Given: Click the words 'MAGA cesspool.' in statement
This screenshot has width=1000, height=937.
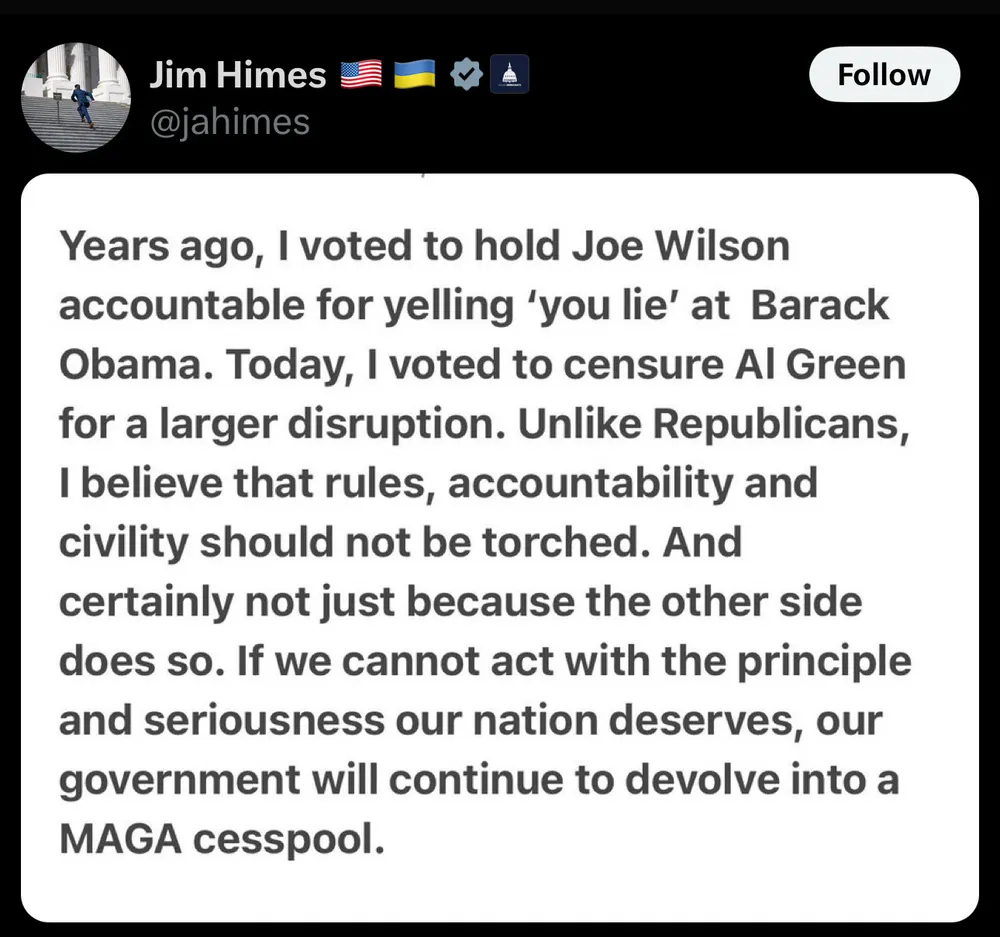Looking at the screenshot, I should click(x=222, y=839).
